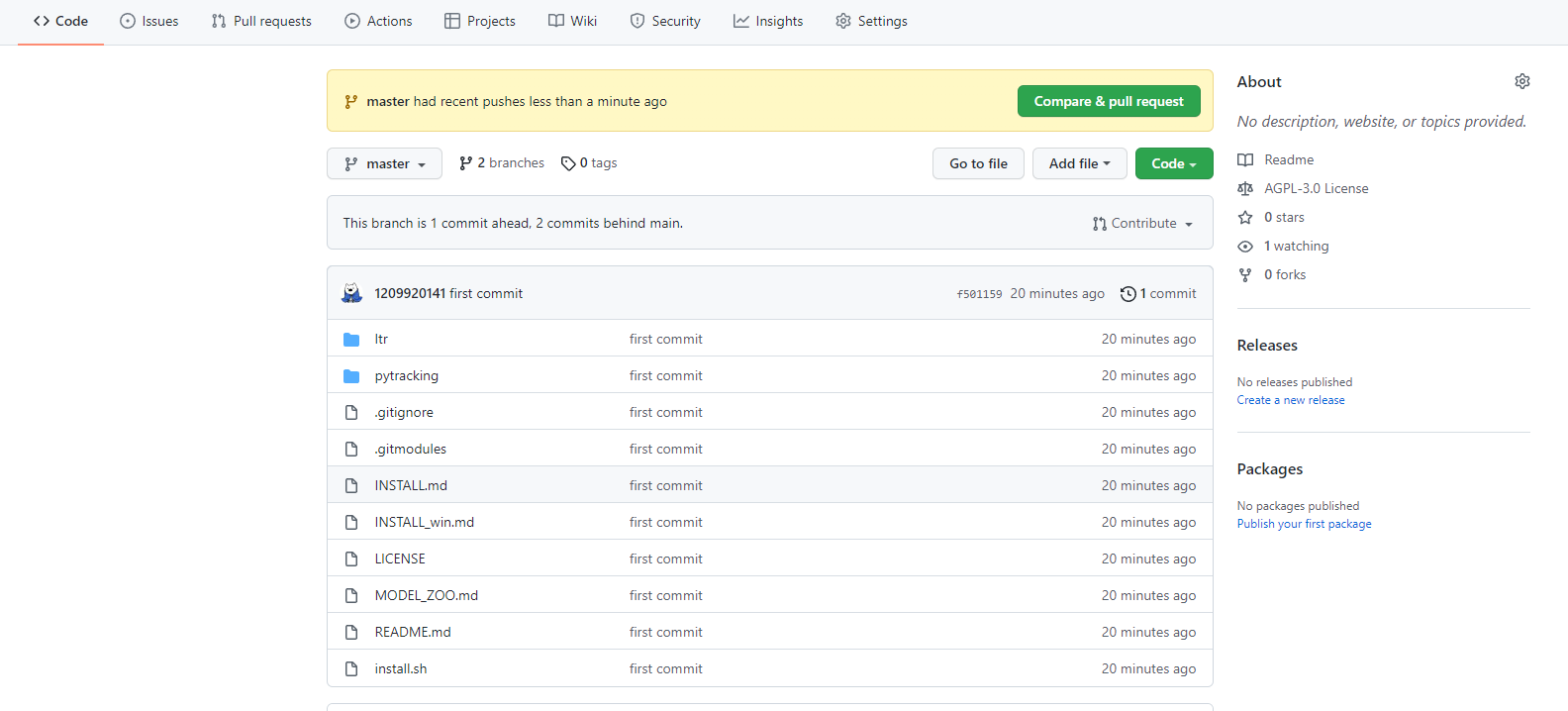The image size is (1568, 711).
Task: Open first commit message for LICENSE row
Action: coord(666,559)
